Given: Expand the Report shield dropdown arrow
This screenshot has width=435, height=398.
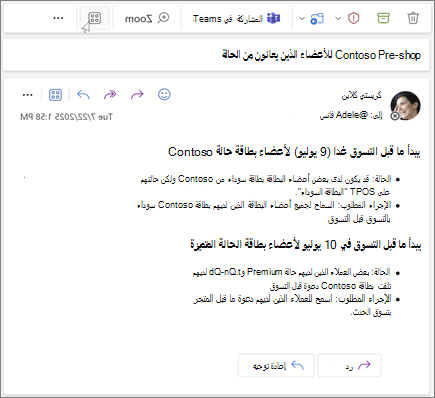Looking at the screenshot, I should [338, 18].
